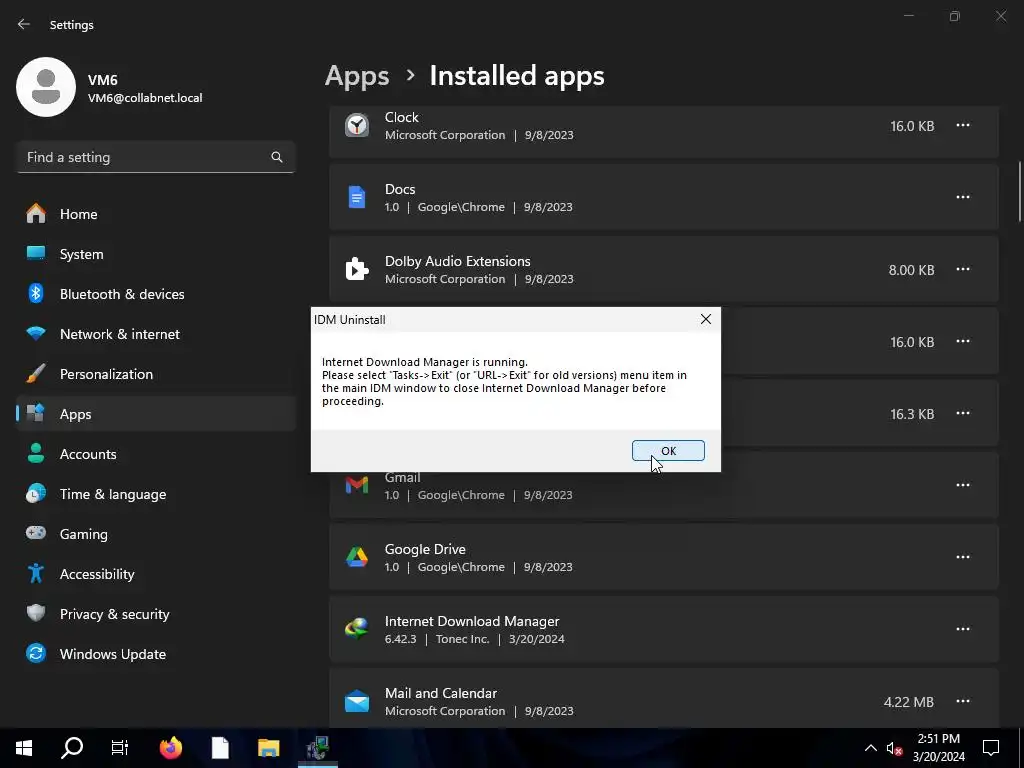The width and height of the screenshot is (1024, 768).
Task: Open the VM6 account profile picture
Action: (46, 87)
